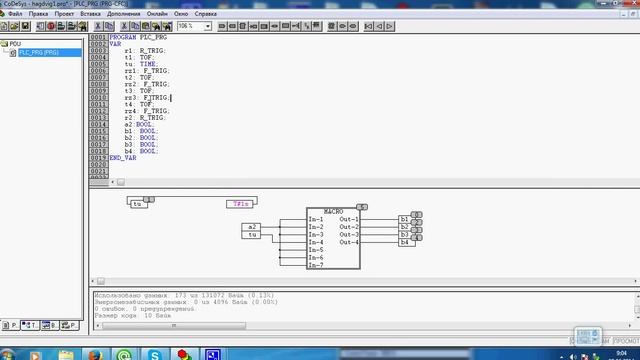This screenshot has height=360, width=640.
Task: Insert a CFC Label element icon
Action: coord(264,26)
